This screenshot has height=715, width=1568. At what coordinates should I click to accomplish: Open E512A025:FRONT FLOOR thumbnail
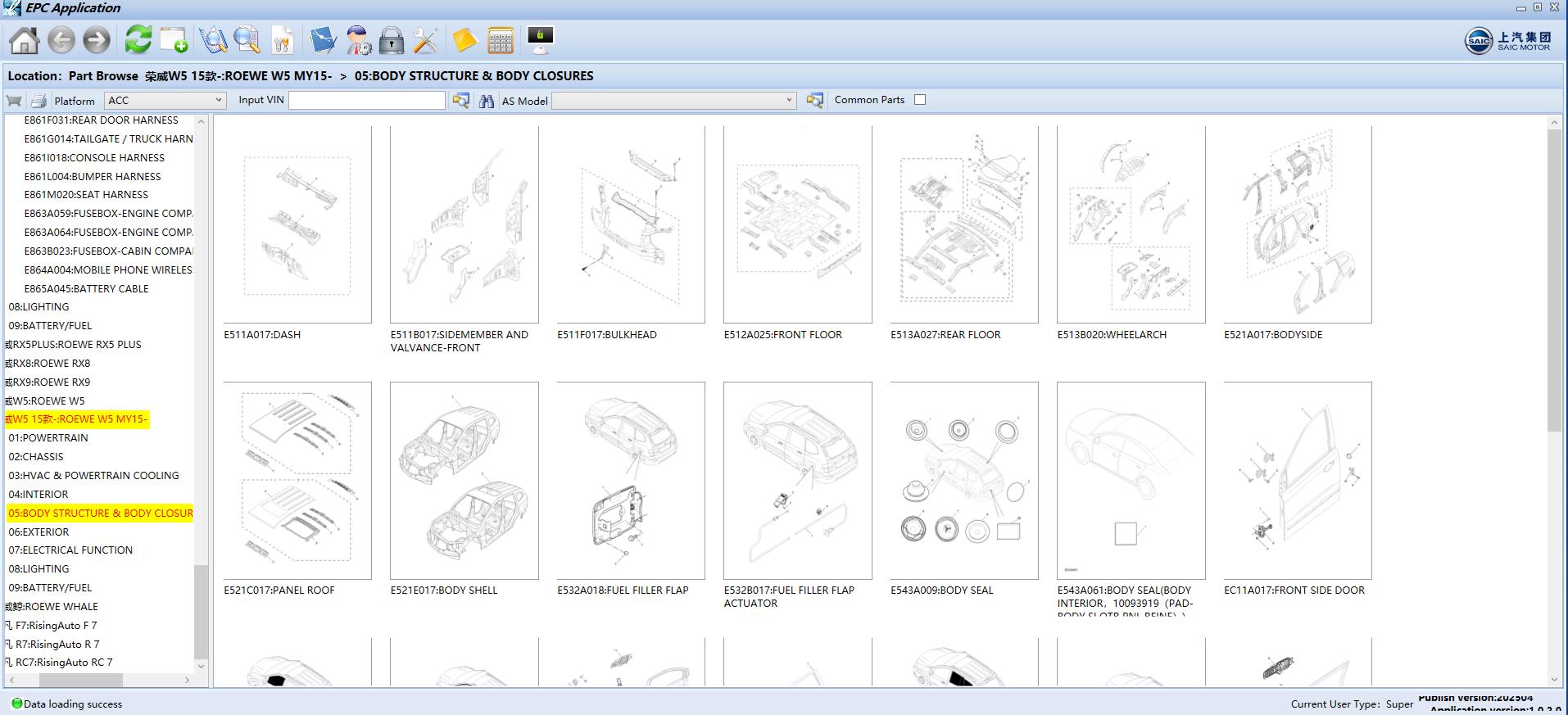coord(798,224)
